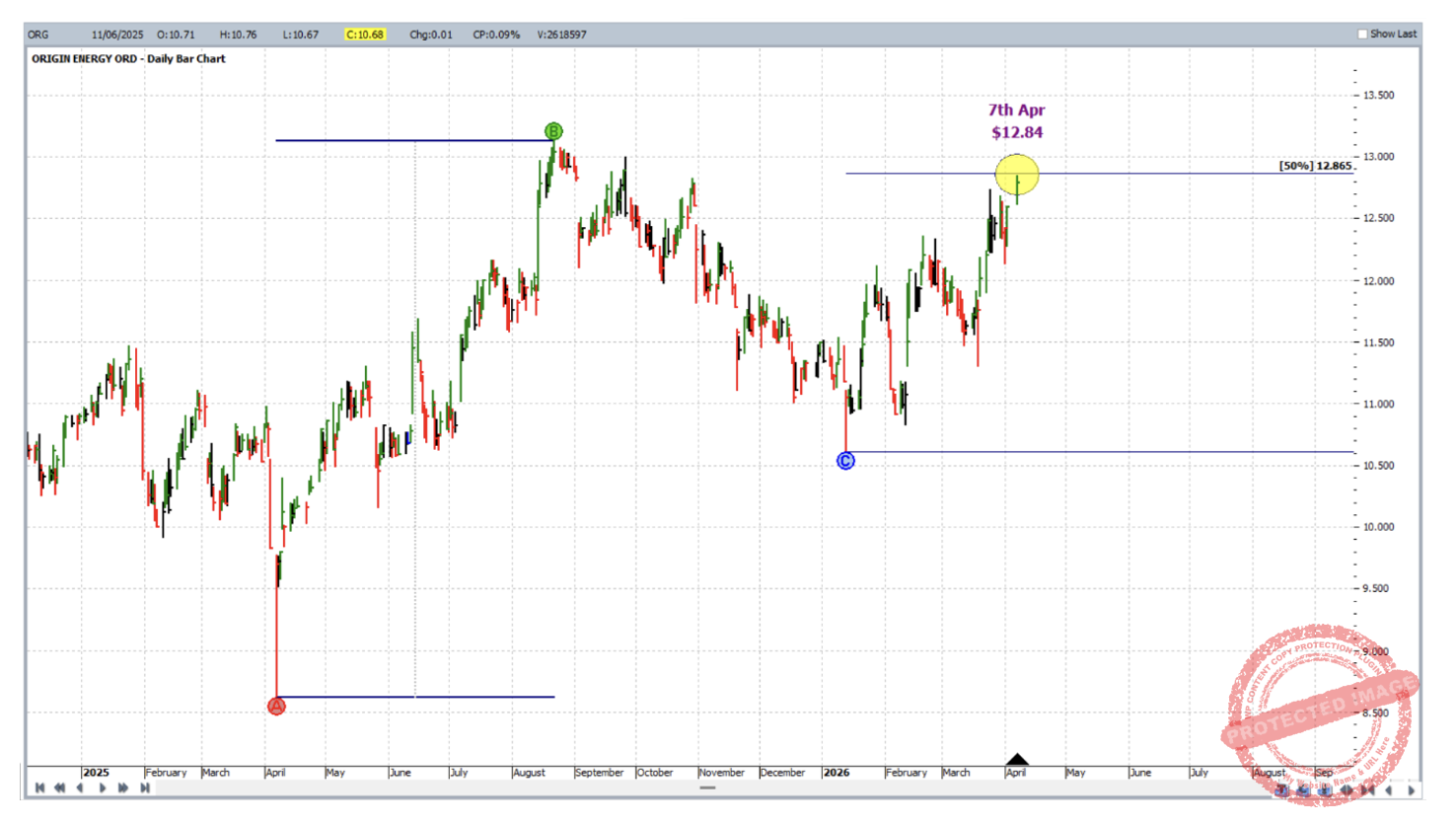The width and height of the screenshot is (1456, 825).
Task: Click the high value H:10.76
Action: [238, 35]
